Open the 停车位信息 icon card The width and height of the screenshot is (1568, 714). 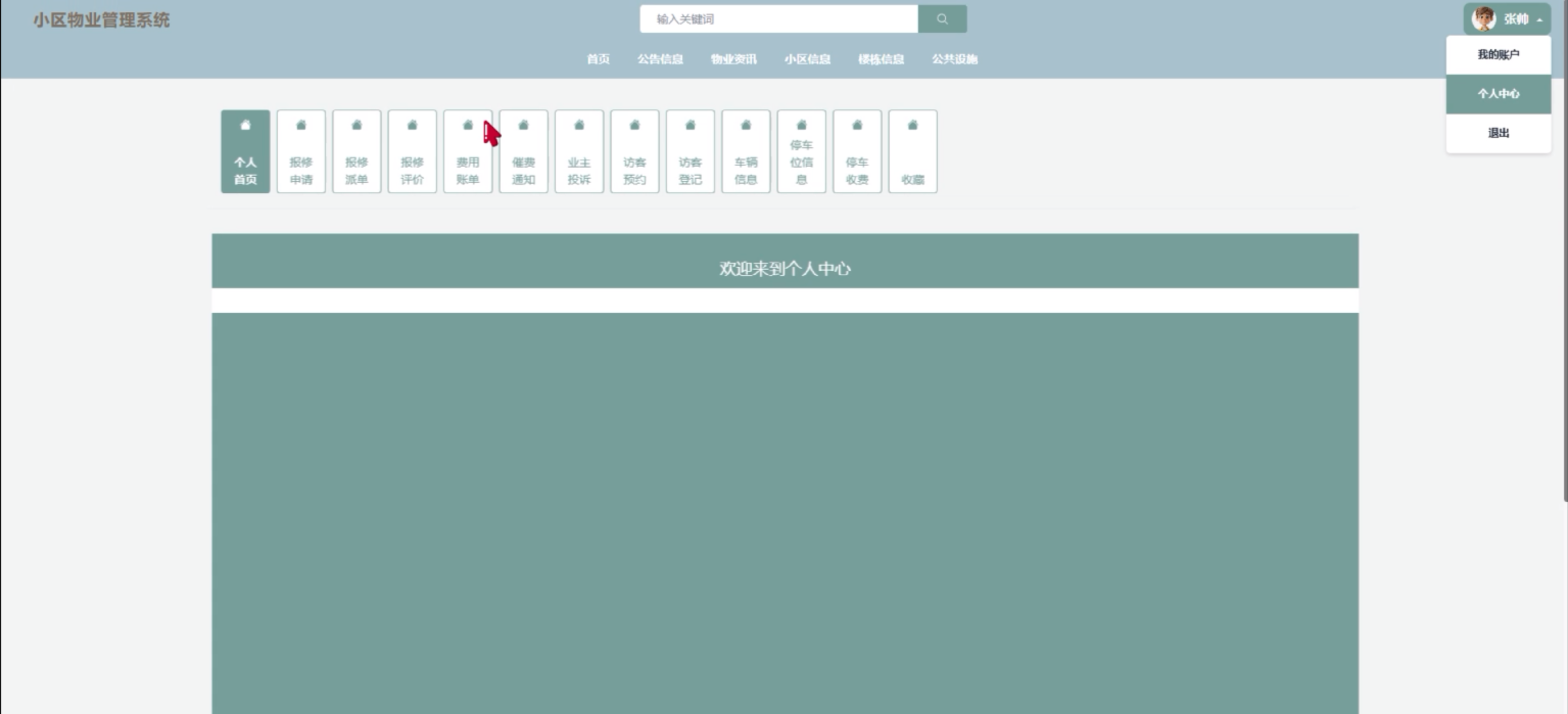tap(801, 152)
